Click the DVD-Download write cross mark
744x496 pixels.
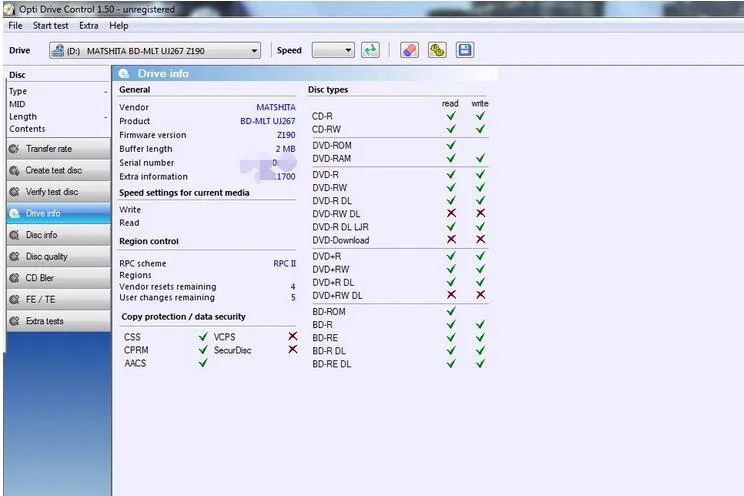coord(480,239)
